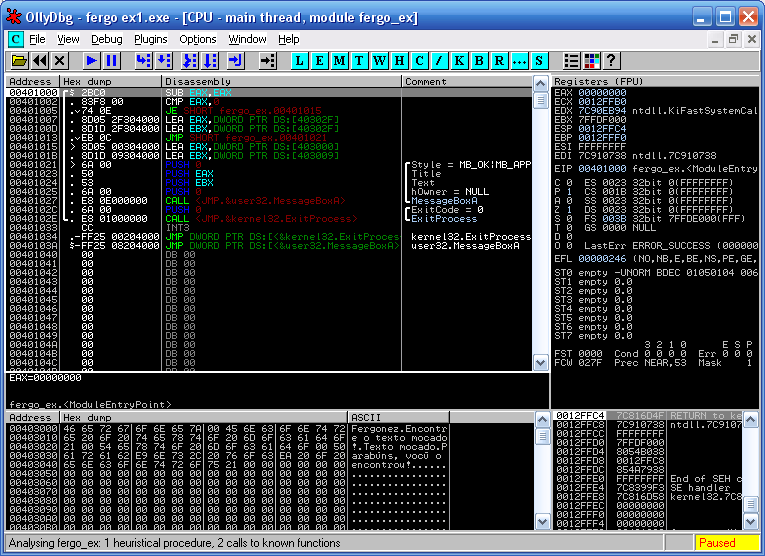Open the Debug menu
This screenshot has height=556, width=765.
point(107,39)
